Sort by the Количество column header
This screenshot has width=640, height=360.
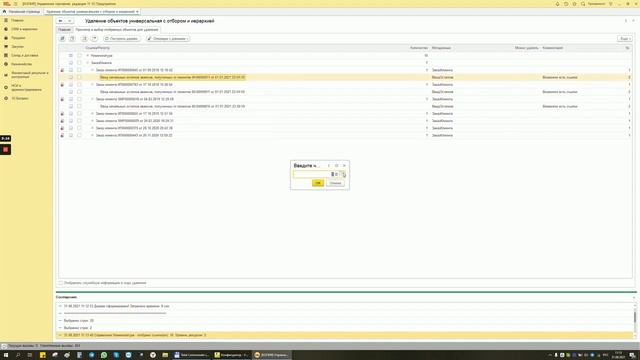click(419, 48)
